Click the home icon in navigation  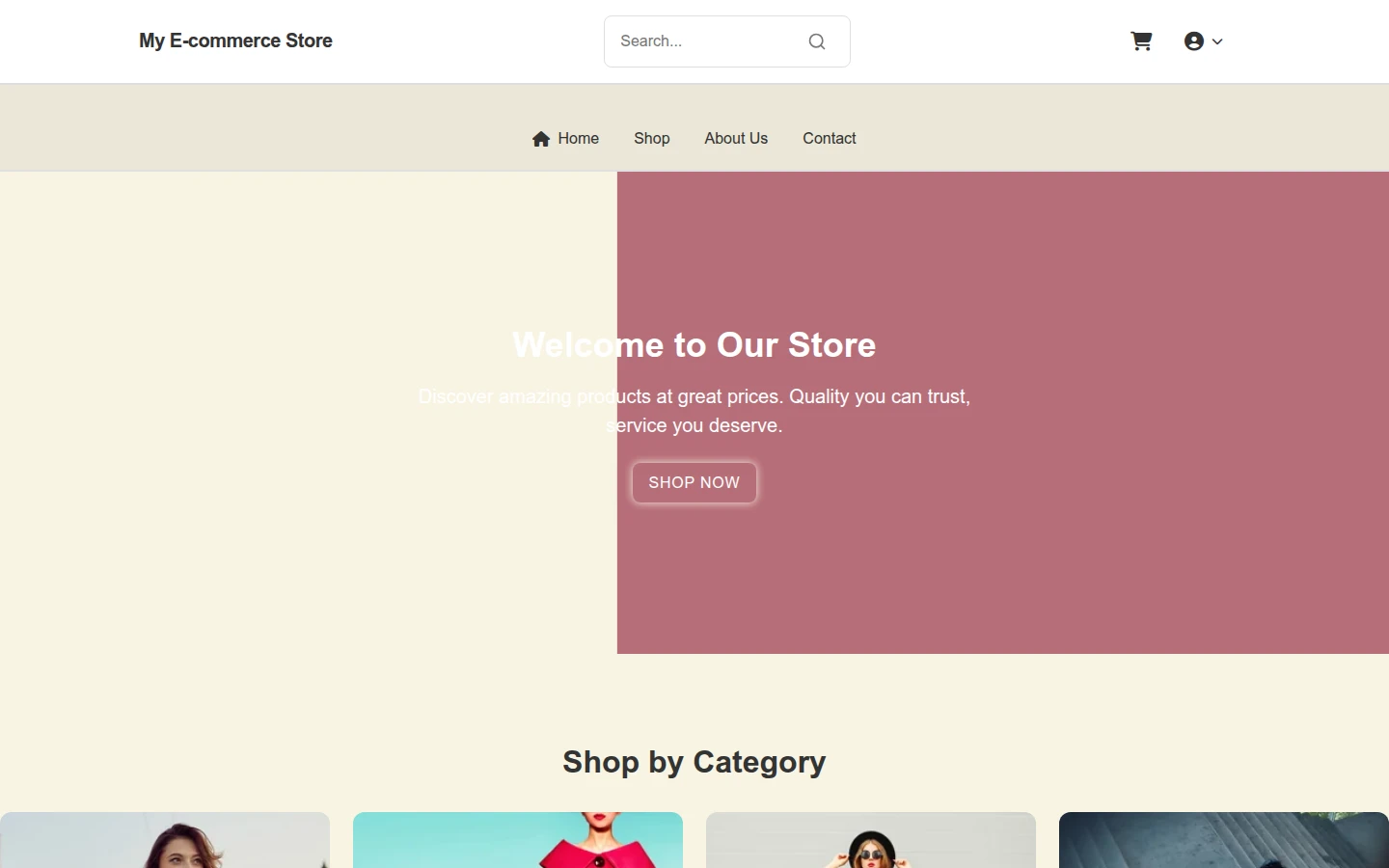pyautogui.click(x=541, y=139)
